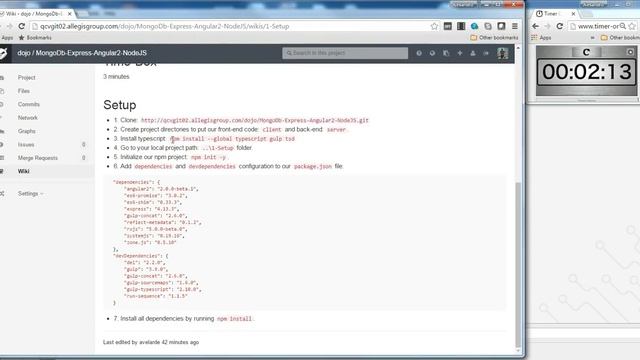
Task: Open the profile settings person icon
Action: point(473,53)
